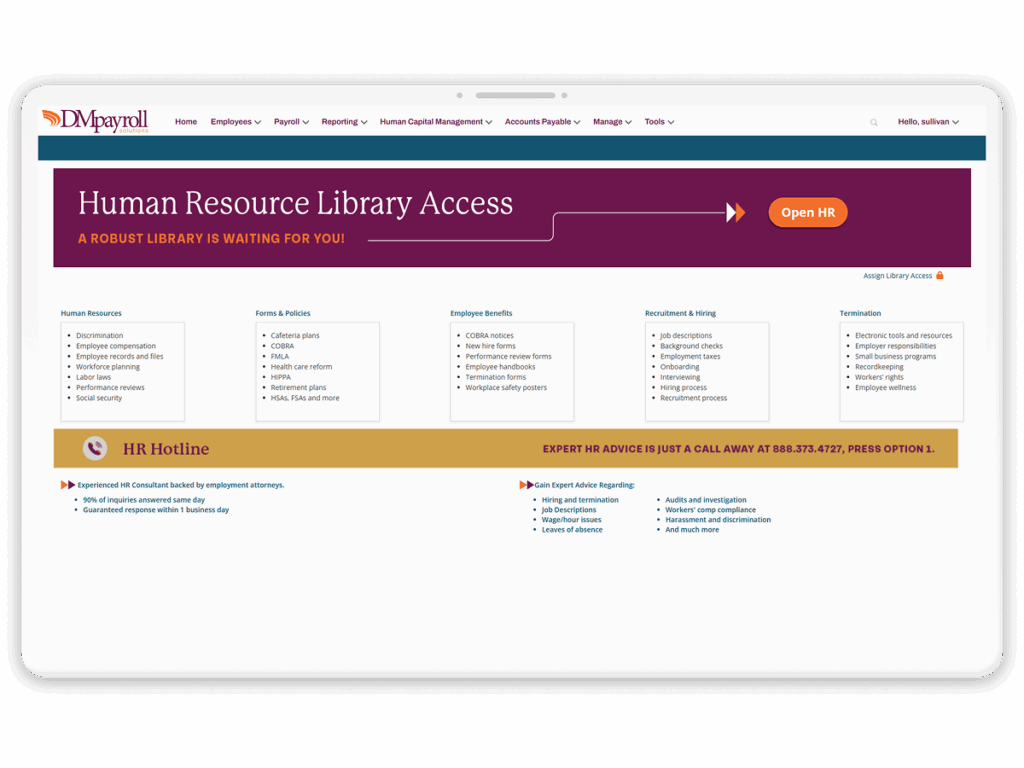Click the orange lock icon beside Assign Library Access
Viewport: 1024px width, 768px height.
pyautogui.click(x=940, y=276)
